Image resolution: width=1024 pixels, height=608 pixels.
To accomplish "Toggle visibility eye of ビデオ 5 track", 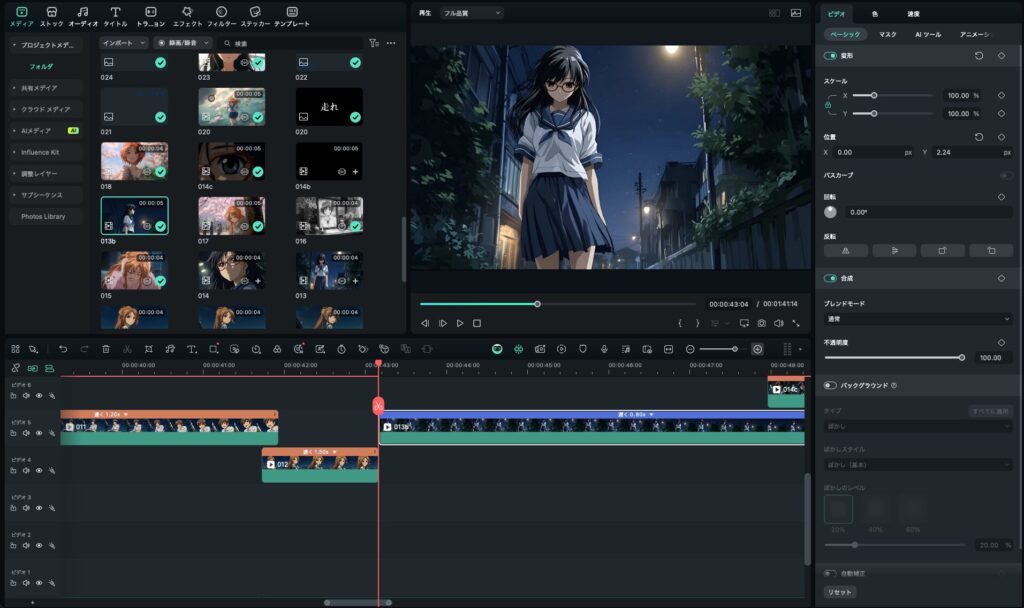I will coord(39,433).
